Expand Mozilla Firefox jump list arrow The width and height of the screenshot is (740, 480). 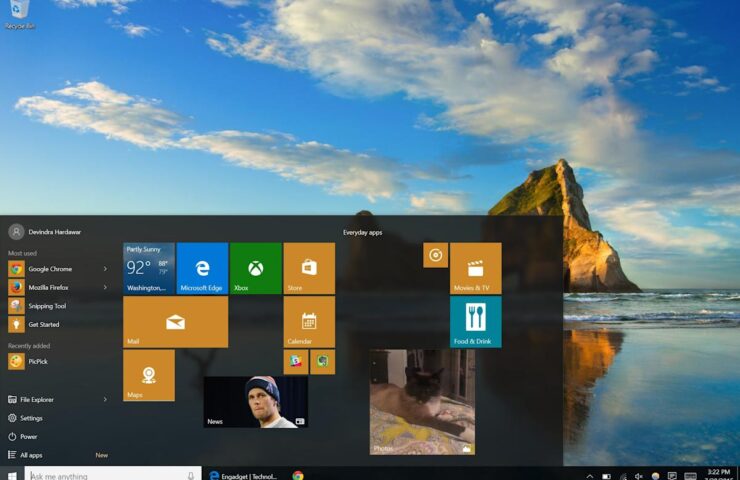tap(105, 287)
